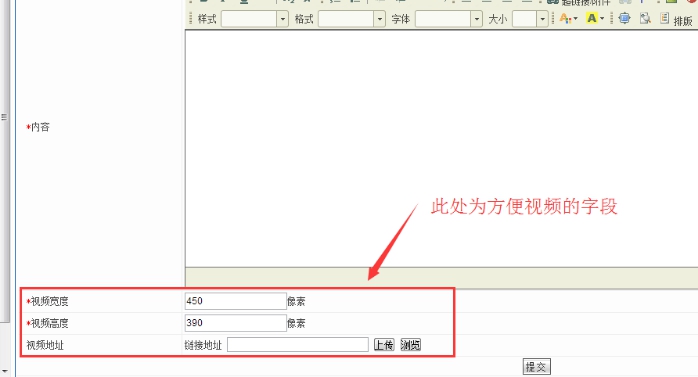Expand the 样式 style dropdown

[x=282, y=19]
